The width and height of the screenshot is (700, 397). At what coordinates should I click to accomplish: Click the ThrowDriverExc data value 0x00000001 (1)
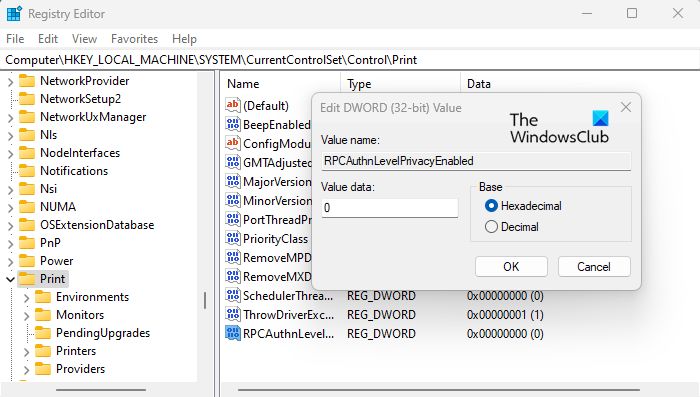tap(505, 315)
